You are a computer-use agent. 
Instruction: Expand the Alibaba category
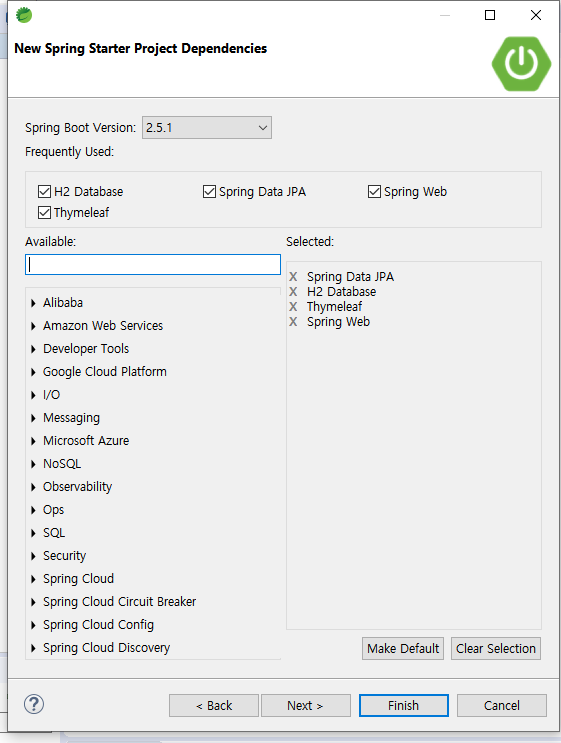click(33, 303)
